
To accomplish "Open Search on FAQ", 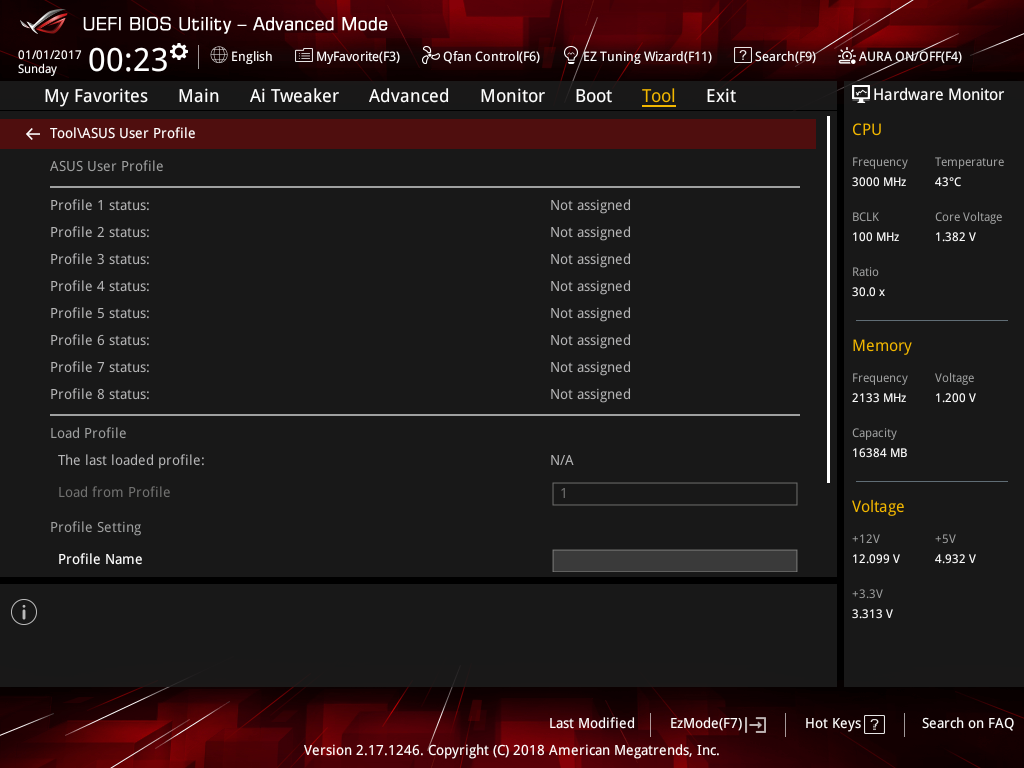I will point(967,723).
